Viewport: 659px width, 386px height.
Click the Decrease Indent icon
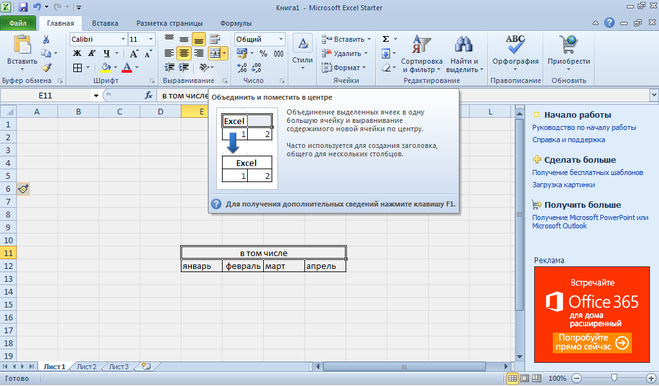click(x=169, y=67)
